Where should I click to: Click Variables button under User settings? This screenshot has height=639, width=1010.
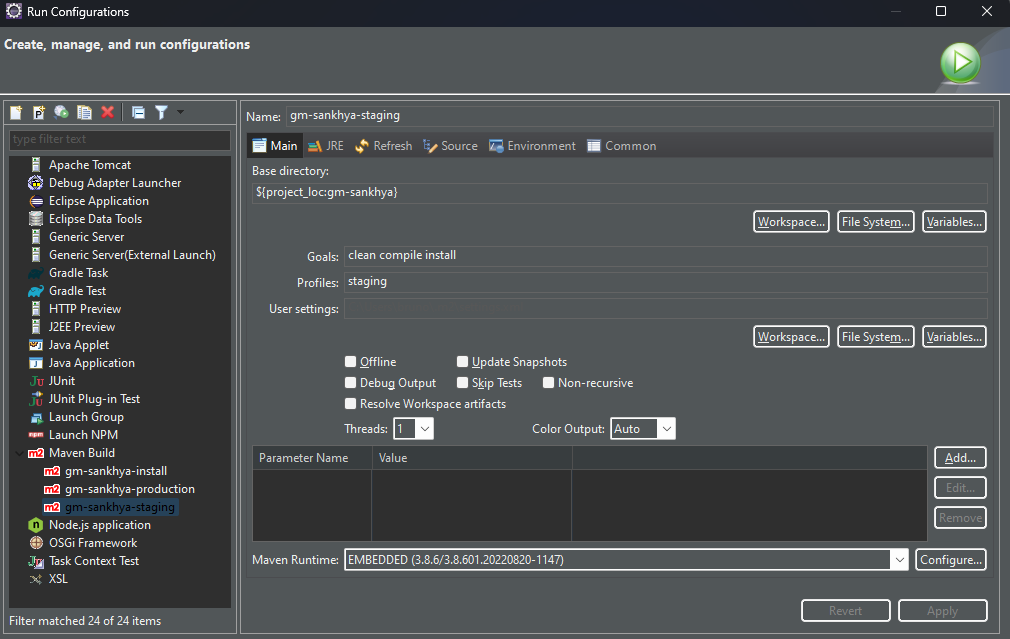click(954, 337)
